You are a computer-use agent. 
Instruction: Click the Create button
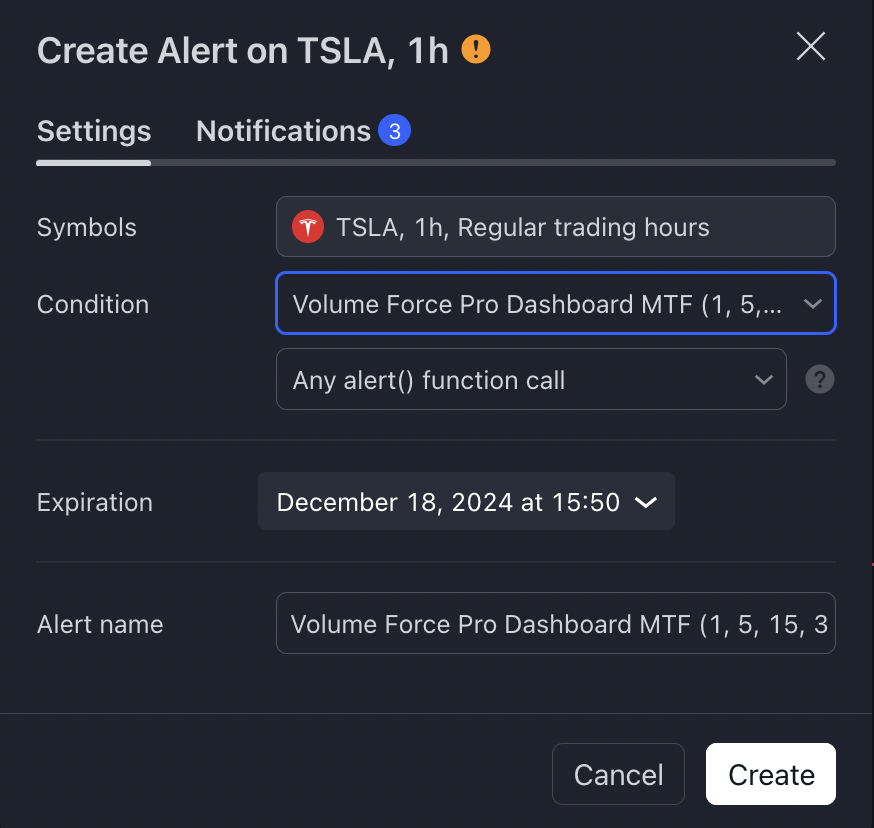click(771, 774)
